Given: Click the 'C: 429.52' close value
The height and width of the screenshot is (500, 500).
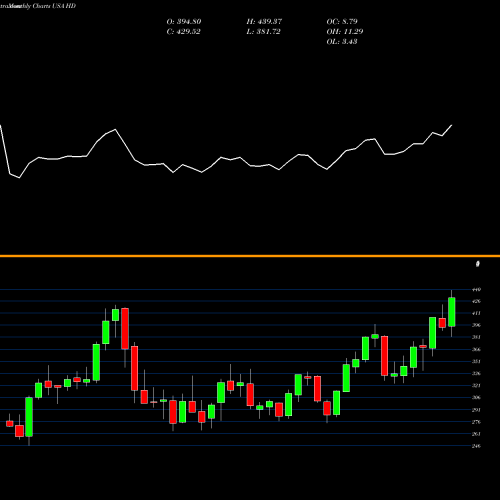Looking at the screenshot, I should pos(183,32).
